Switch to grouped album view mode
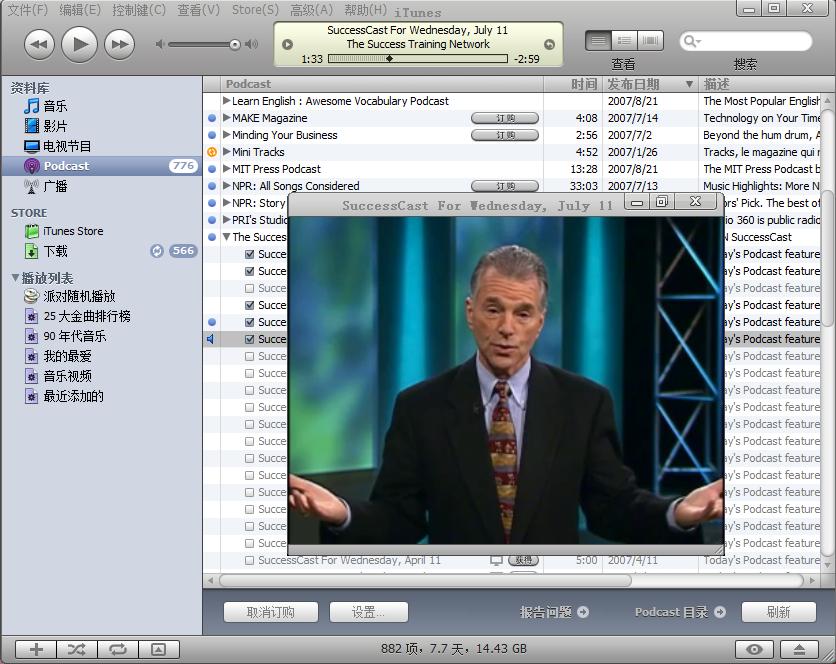The image size is (836, 664). [624, 41]
